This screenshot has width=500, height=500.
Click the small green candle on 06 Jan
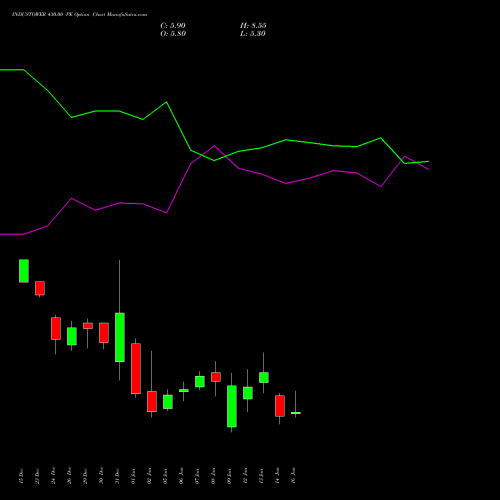click(x=184, y=390)
